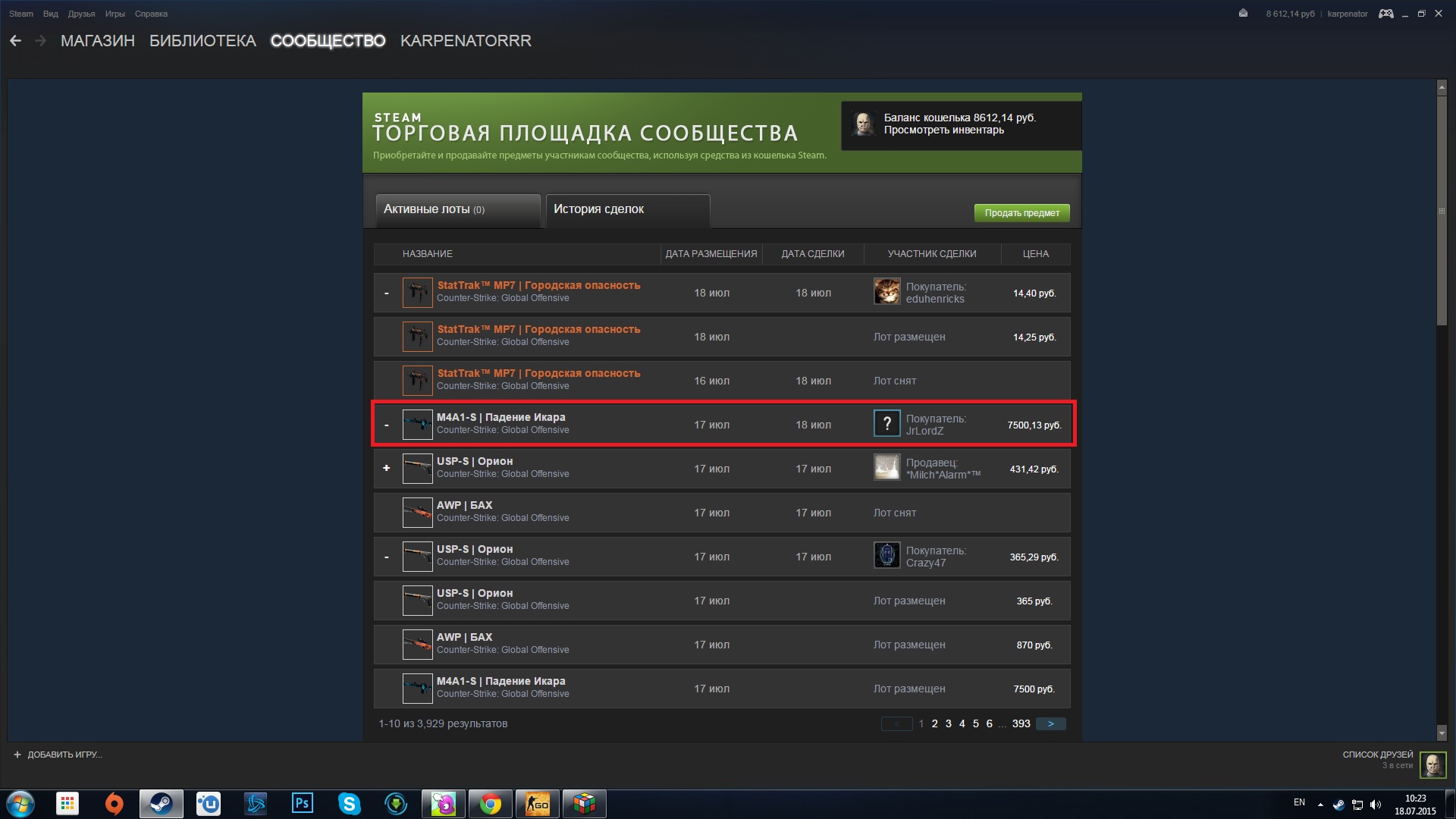
Task: Open БИБЛИОТЕКА section
Action: pyautogui.click(x=202, y=41)
